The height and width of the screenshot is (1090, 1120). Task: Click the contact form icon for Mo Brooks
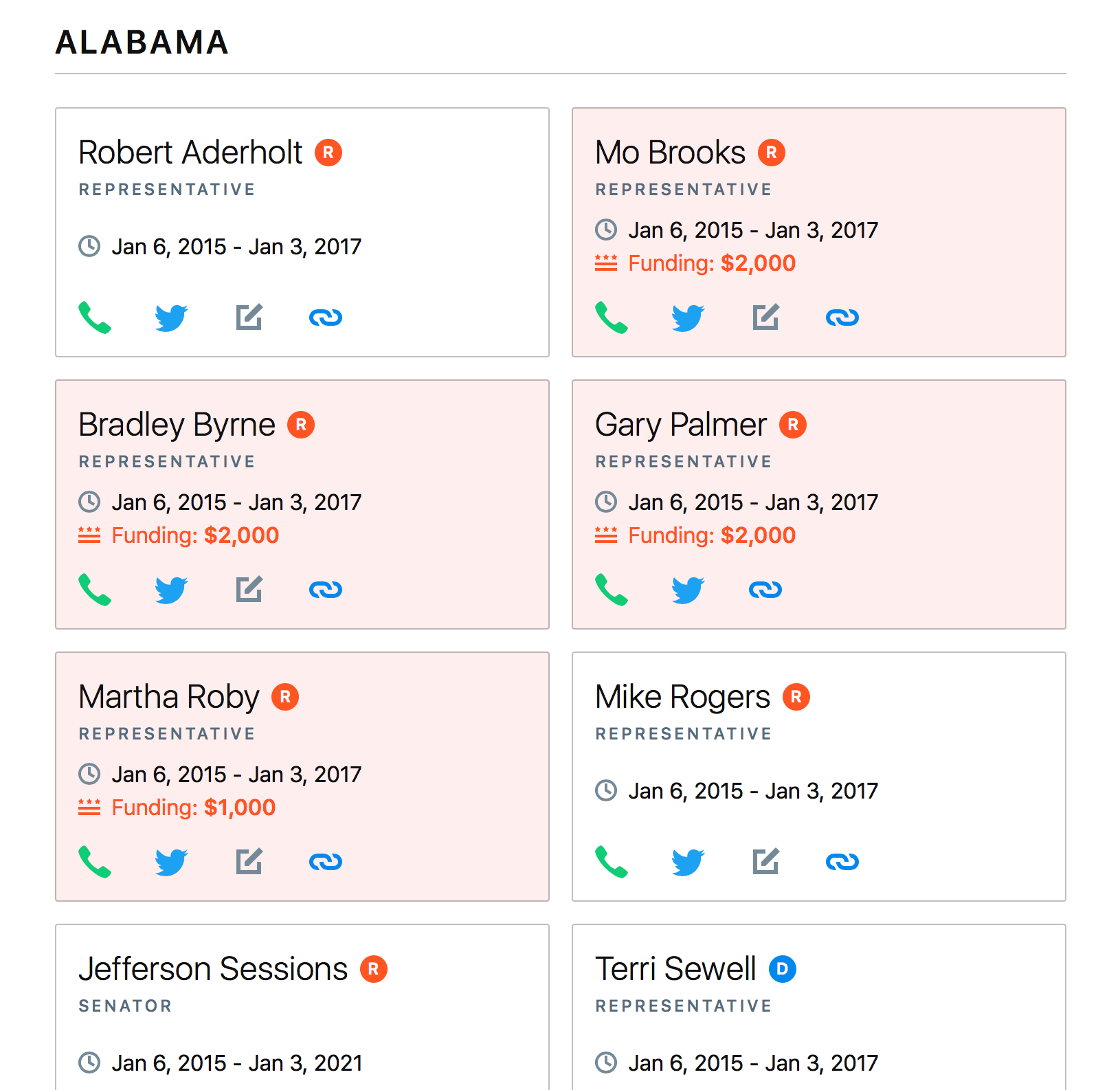coord(765,318)
